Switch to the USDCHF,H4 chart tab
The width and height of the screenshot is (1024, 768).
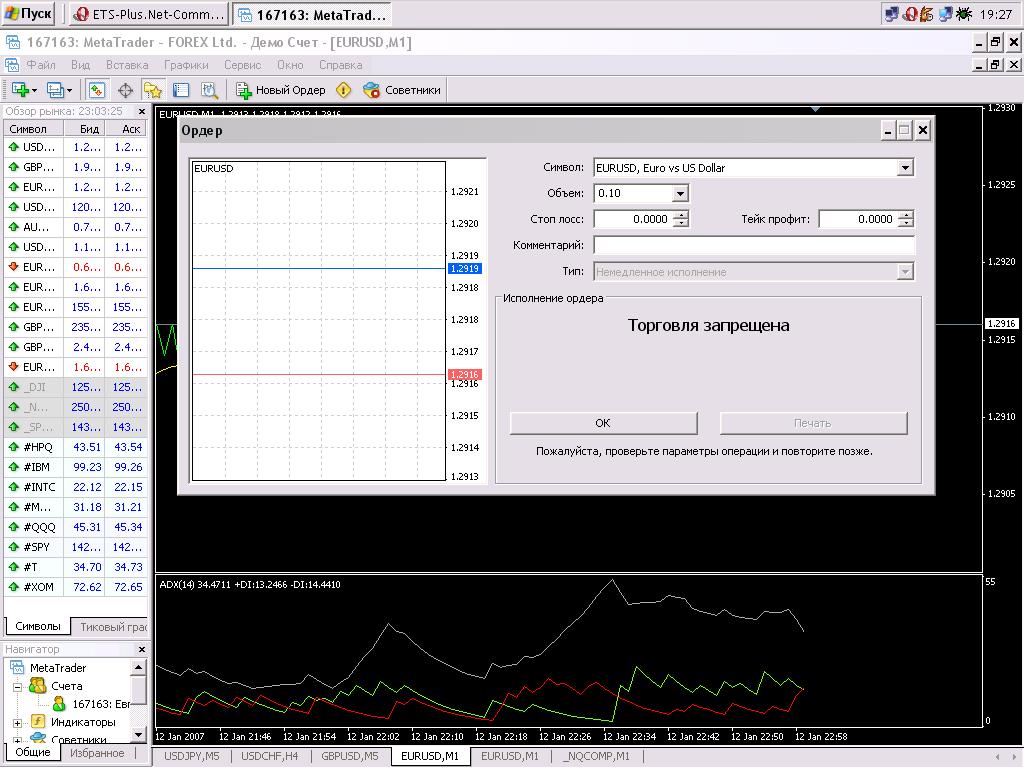(270, 756)
